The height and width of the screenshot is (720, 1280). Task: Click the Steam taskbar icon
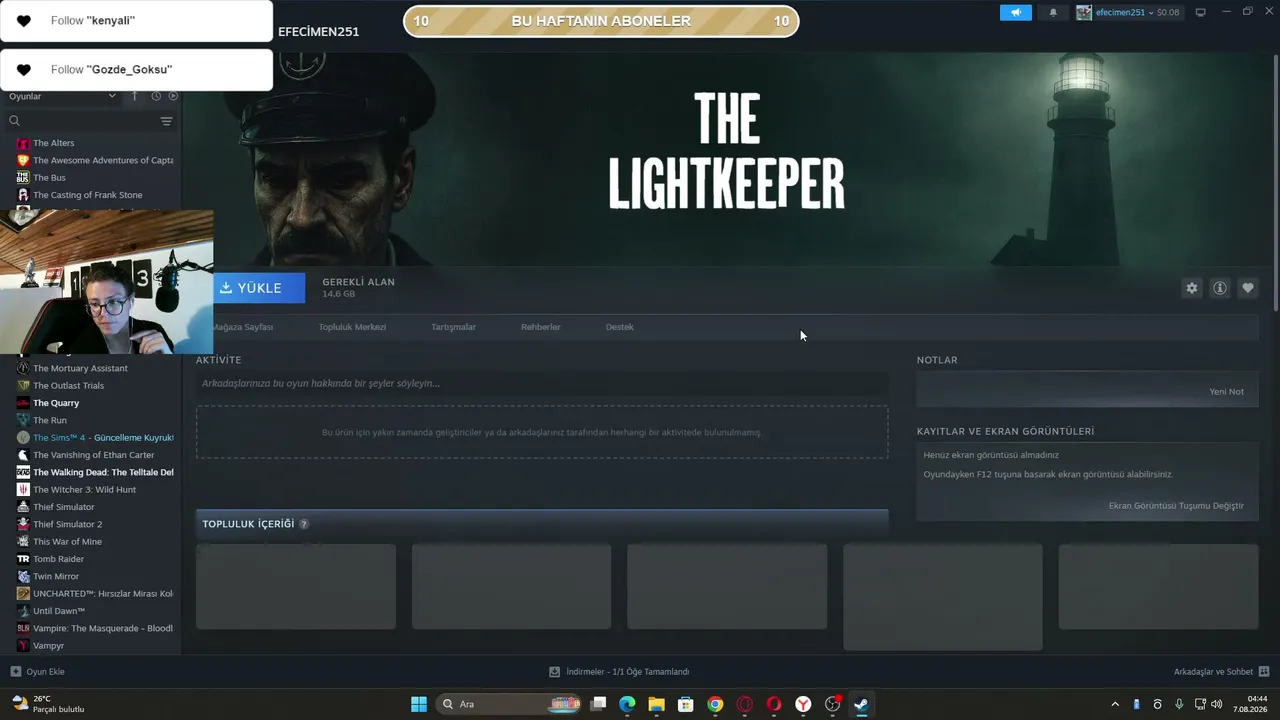(861, 704)
